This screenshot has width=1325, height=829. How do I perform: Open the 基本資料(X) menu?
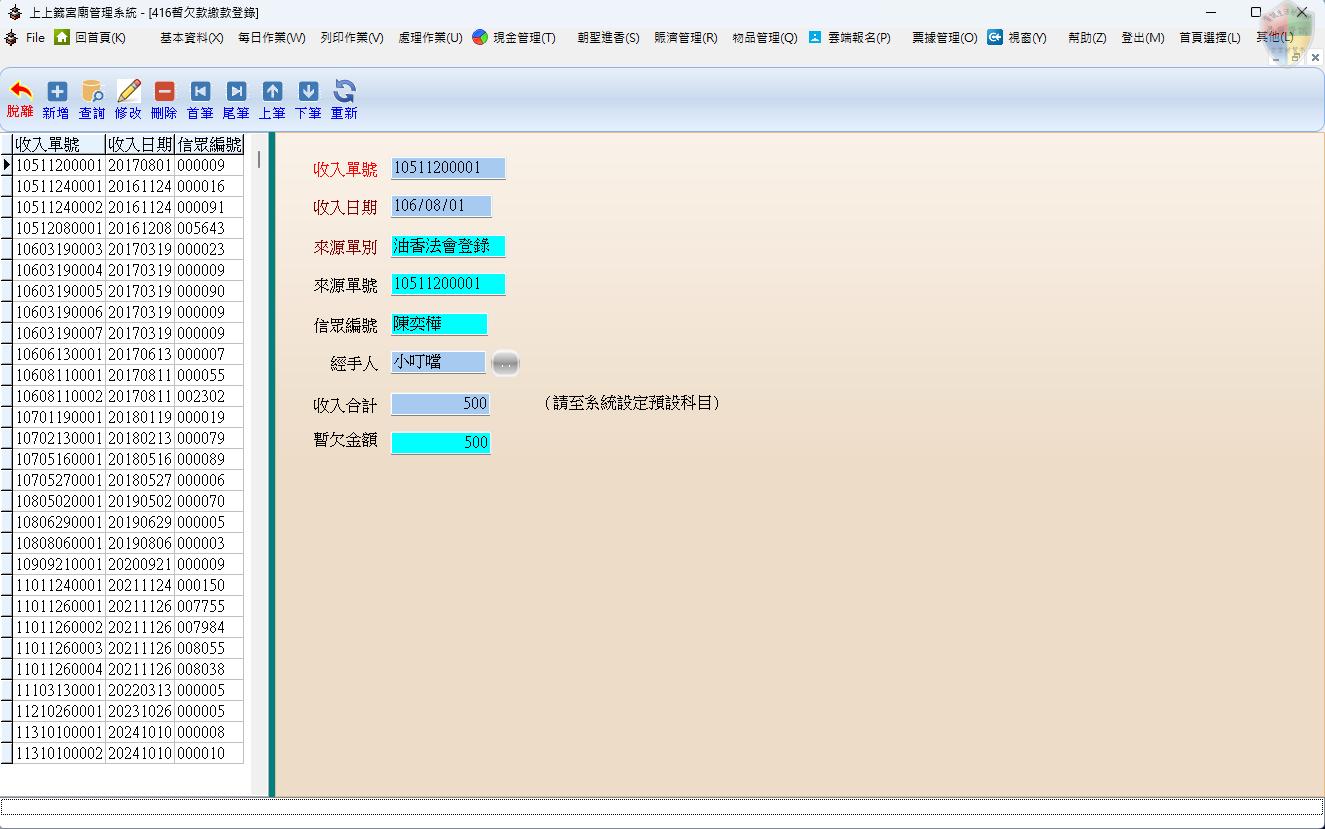point(191,38)
